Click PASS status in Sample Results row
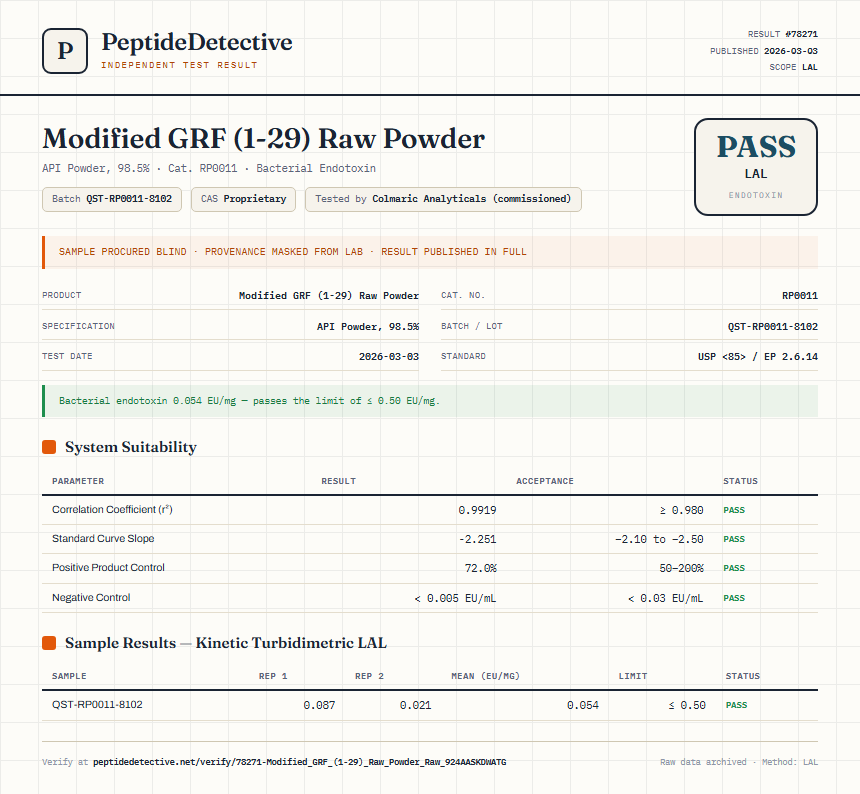This screenshot has width=860, height=794. (x=736, y=705)
